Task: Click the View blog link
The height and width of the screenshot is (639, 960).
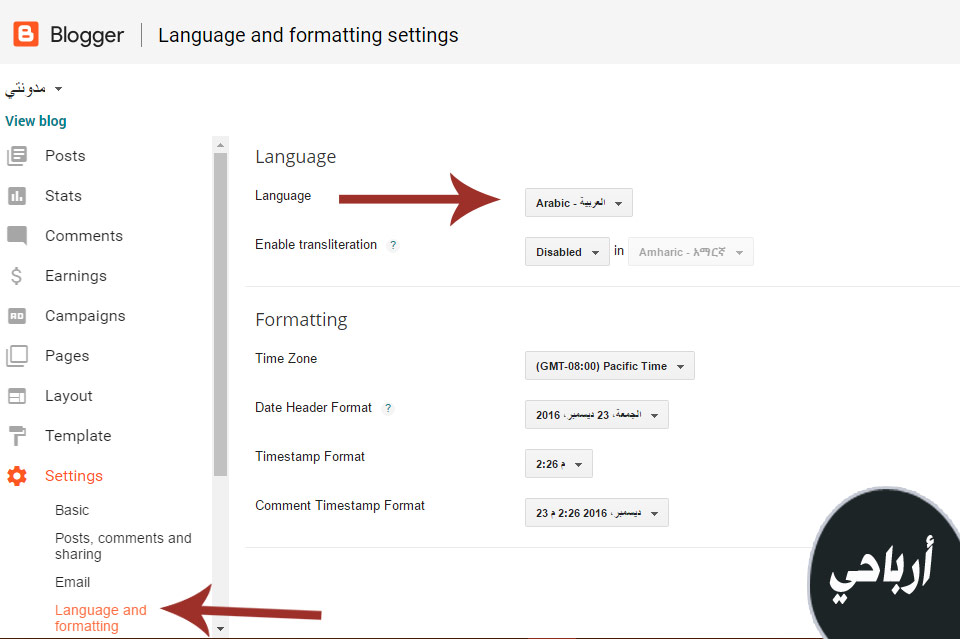Action: point(36,121)
